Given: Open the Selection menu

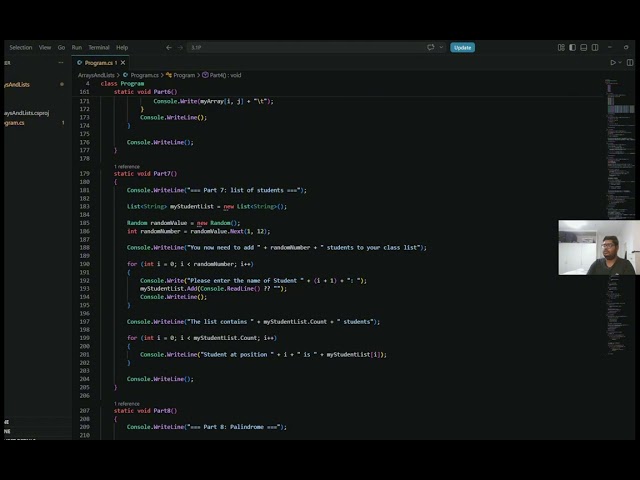Looking at the screenshot, I should (21, 47).
